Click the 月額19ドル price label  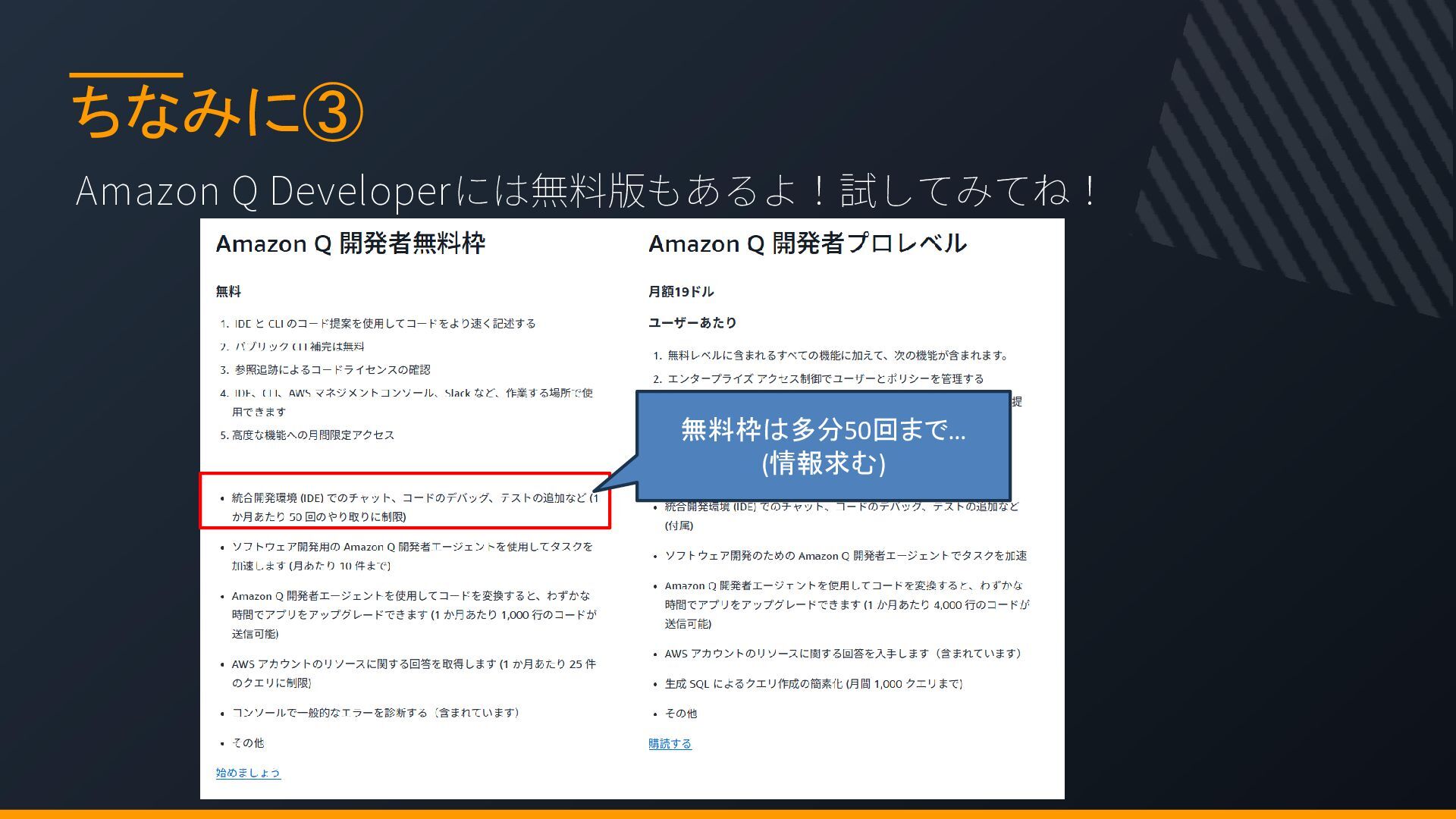[681, 291]
